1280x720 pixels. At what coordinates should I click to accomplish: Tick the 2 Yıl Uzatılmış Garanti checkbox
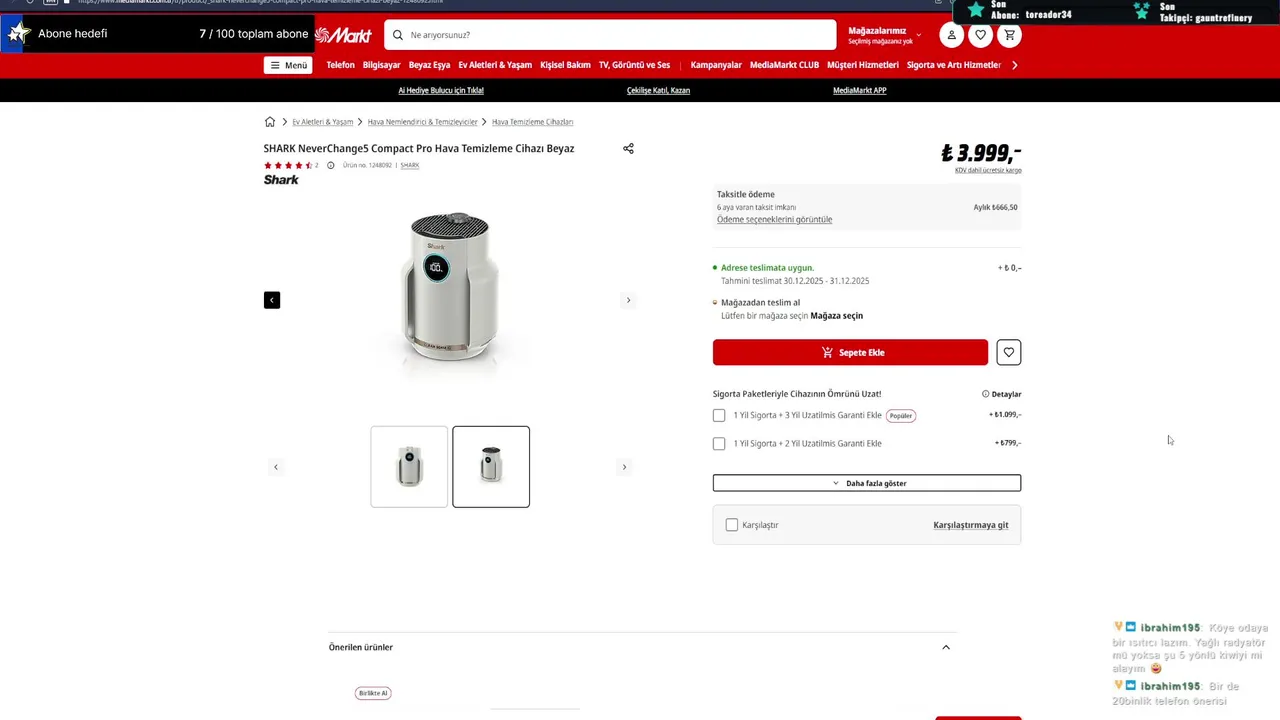click(719, 443)
